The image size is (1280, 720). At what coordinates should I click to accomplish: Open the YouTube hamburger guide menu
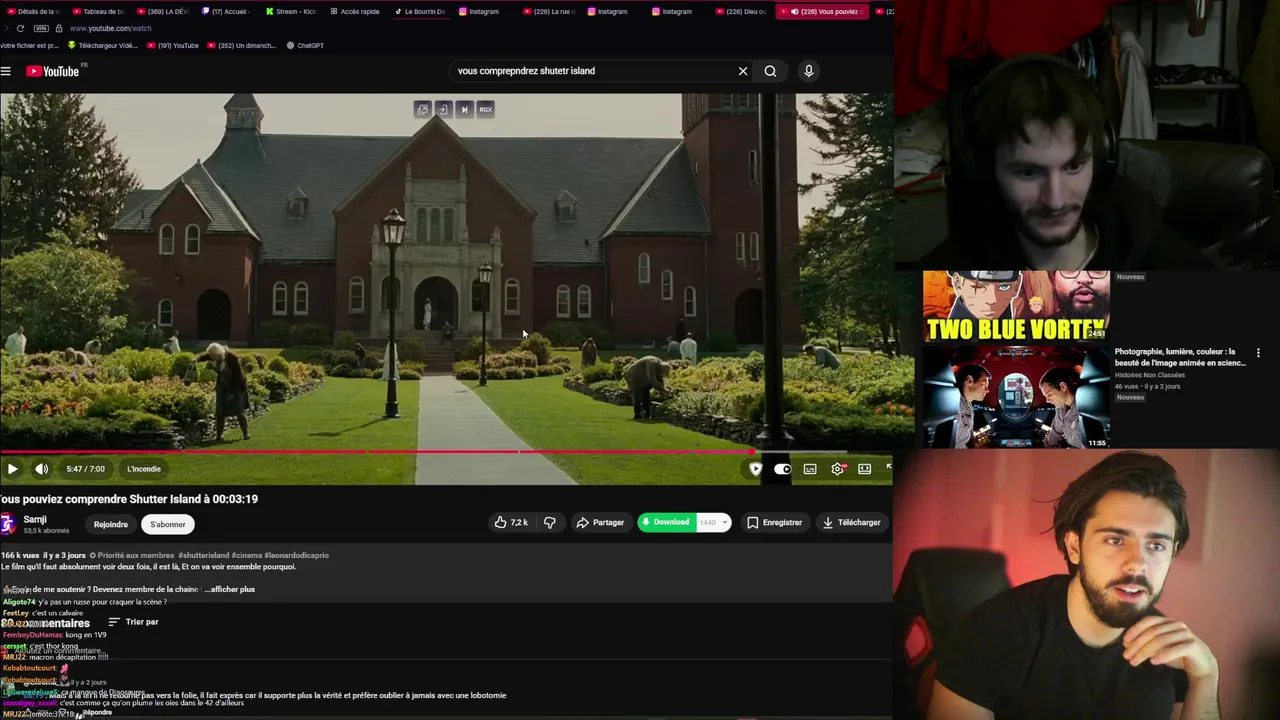point(6,71)
